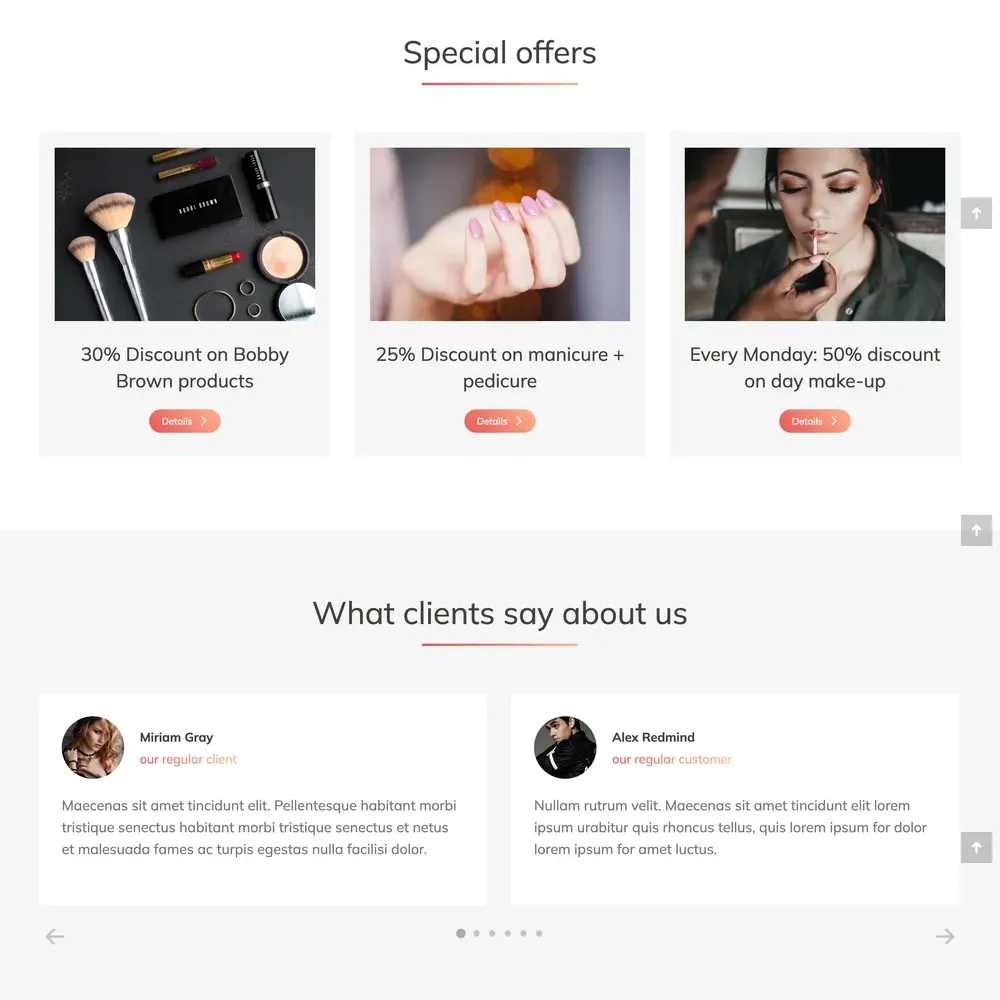Select the last carousel pagination dot
Viewport: 1000px width, 1000px height.
539,933
